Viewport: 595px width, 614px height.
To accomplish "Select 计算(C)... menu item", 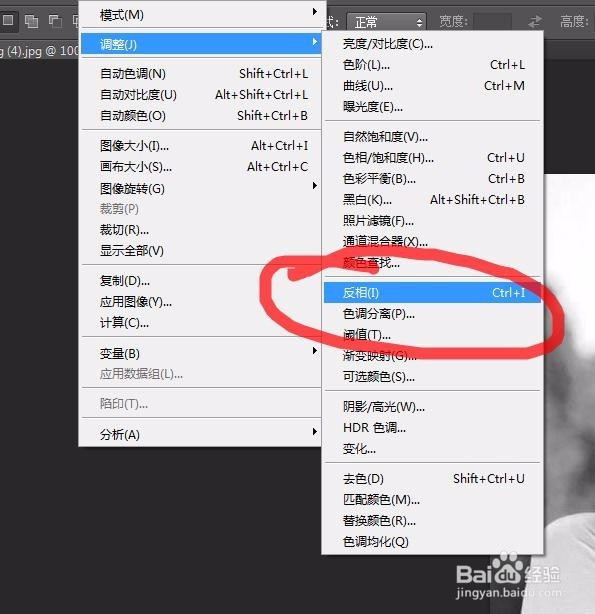I will pyautogui.click(x=202, y=323).
